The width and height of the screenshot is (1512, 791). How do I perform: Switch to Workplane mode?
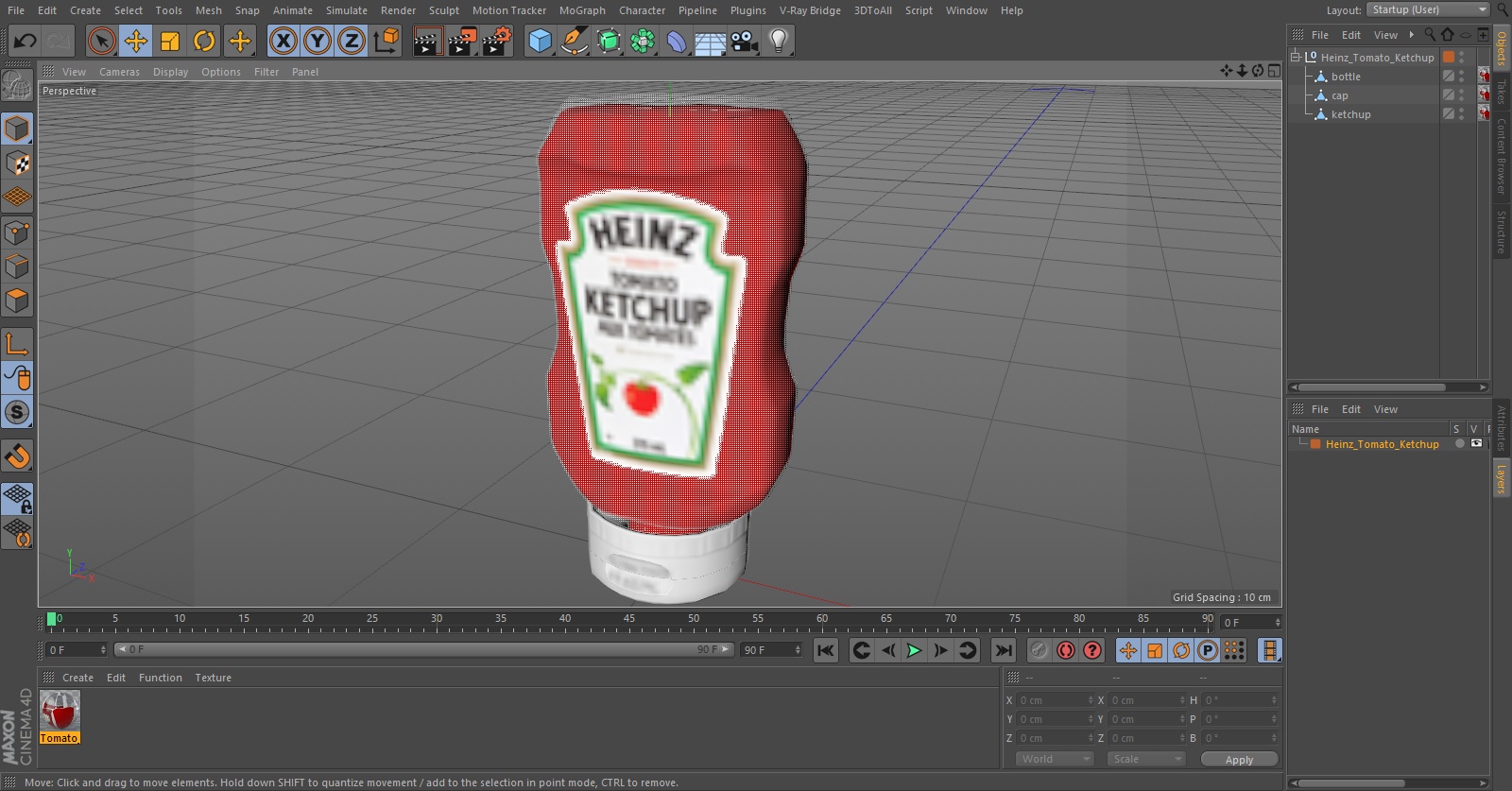17,198
